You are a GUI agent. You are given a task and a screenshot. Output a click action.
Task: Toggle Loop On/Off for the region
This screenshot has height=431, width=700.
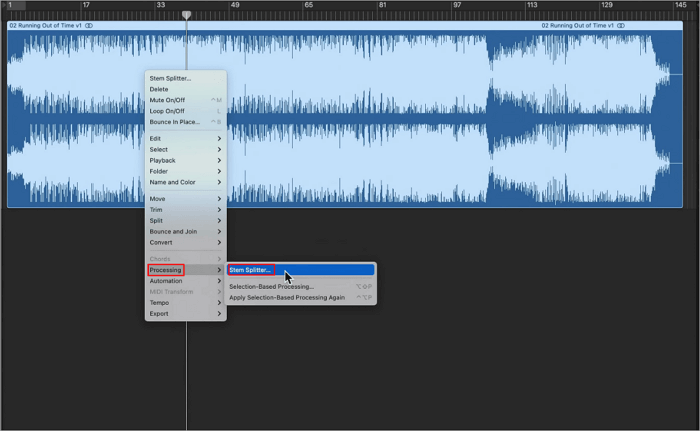click(167, 111)
